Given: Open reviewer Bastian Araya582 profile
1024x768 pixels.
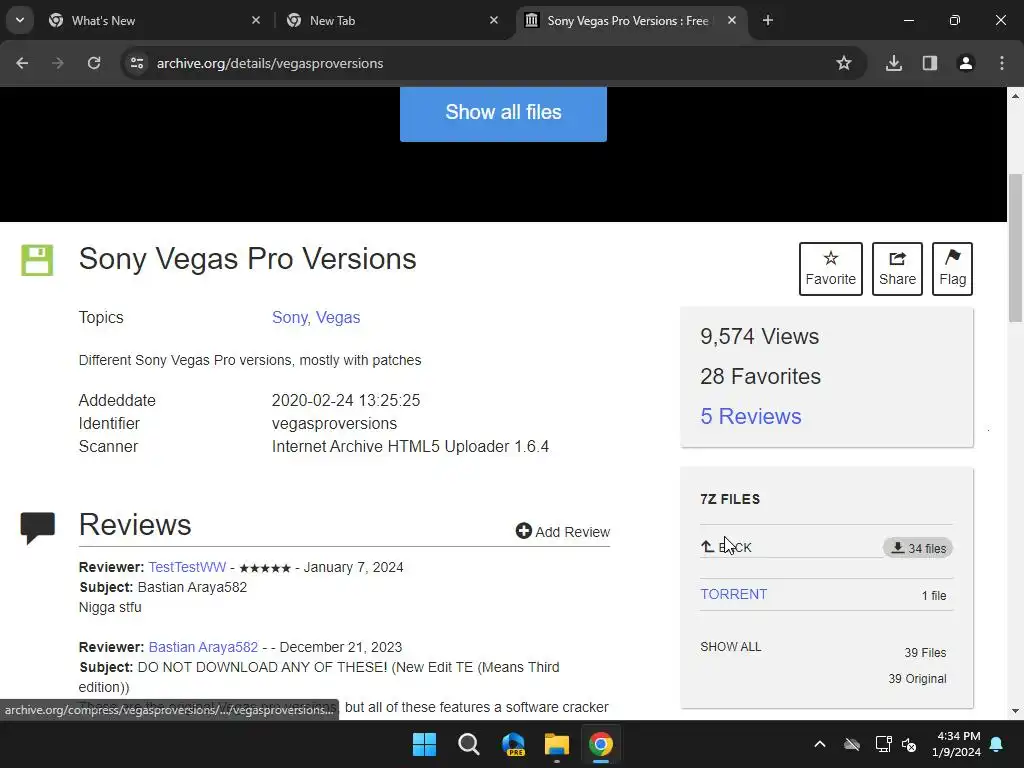Looking at the screenshot, I should click(203, 647).
